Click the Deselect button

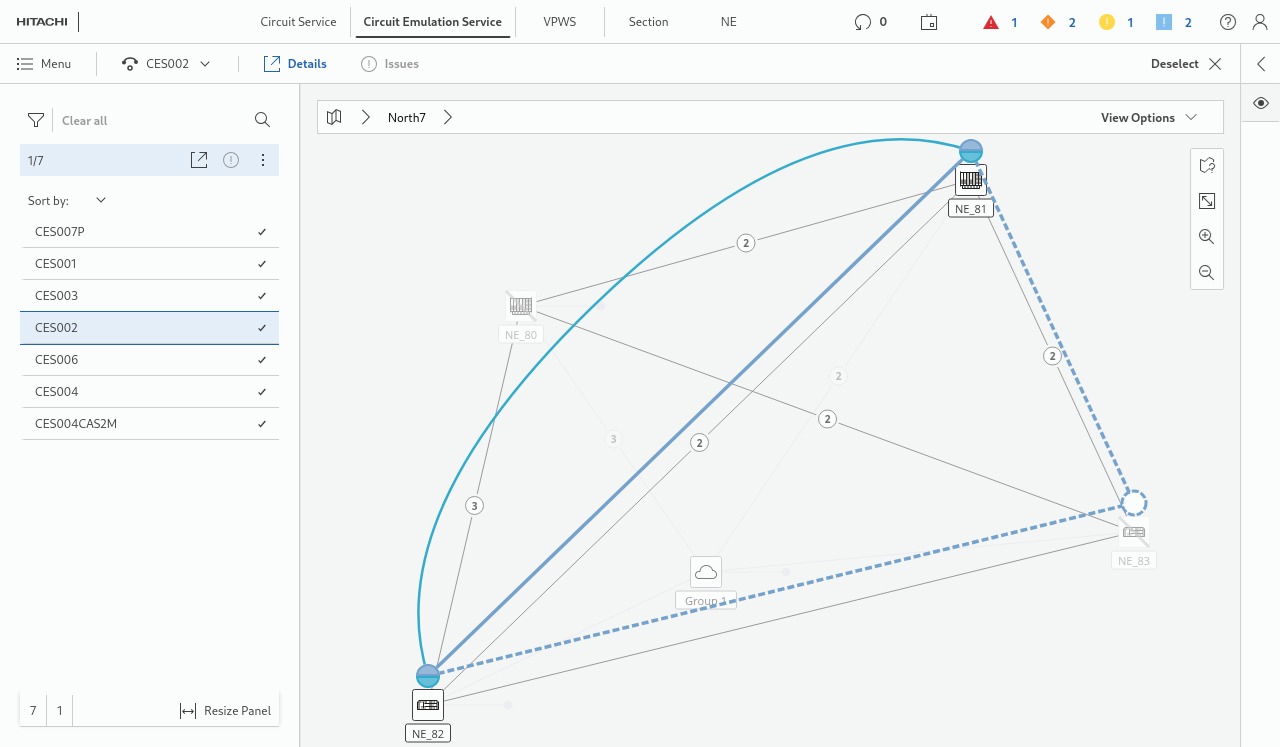(1186, 64)
